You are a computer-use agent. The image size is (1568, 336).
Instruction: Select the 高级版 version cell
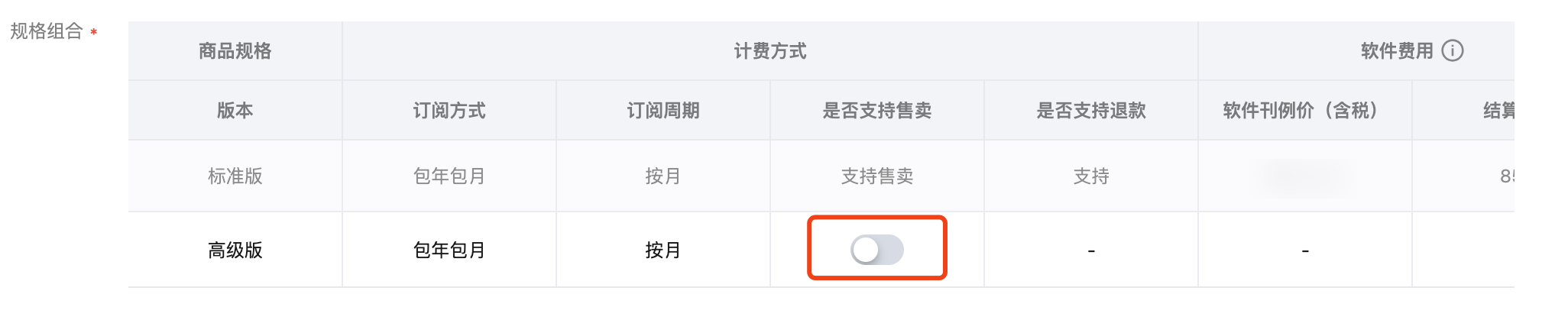click(x=235, y=250)
